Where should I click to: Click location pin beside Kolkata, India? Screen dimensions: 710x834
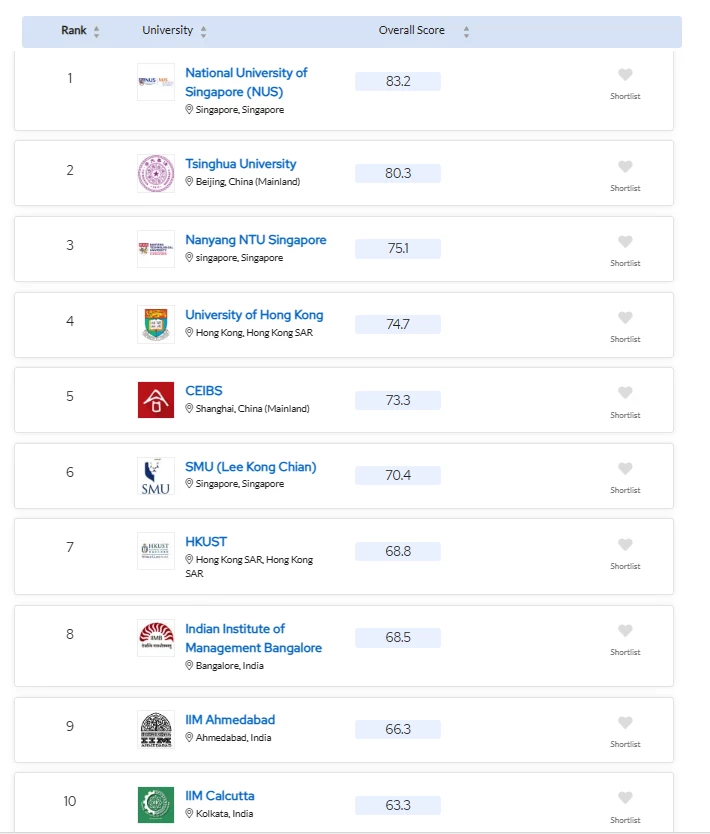189,813
